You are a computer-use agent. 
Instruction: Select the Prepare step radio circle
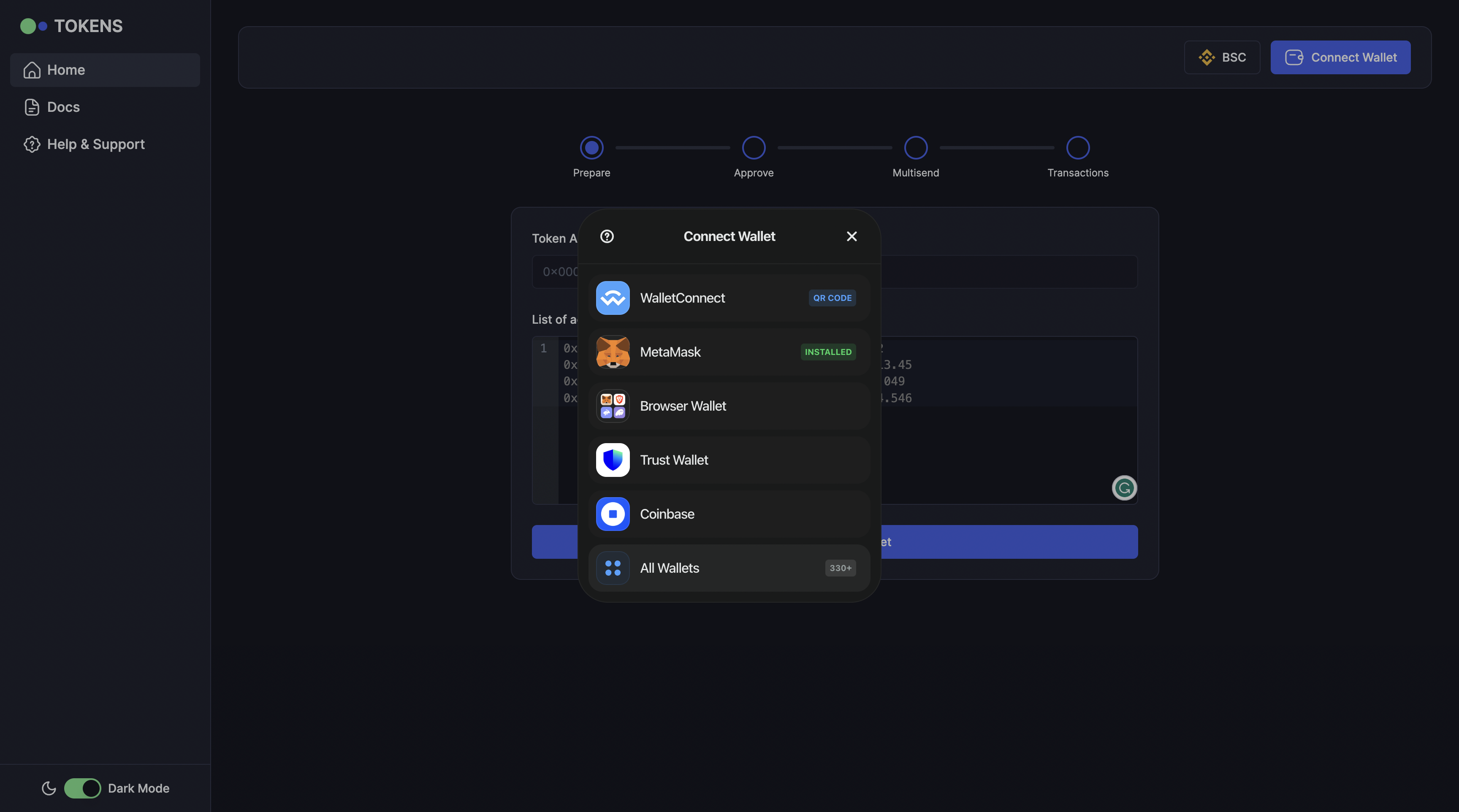tap(591, 147)
